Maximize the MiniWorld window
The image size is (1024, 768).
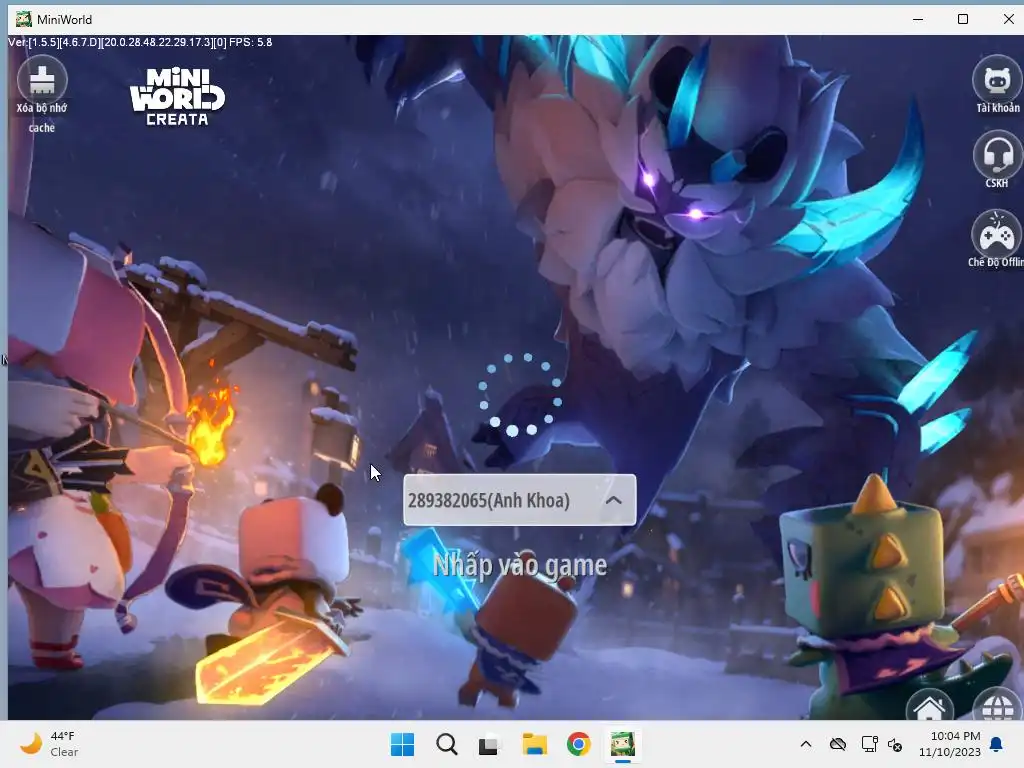963,19
